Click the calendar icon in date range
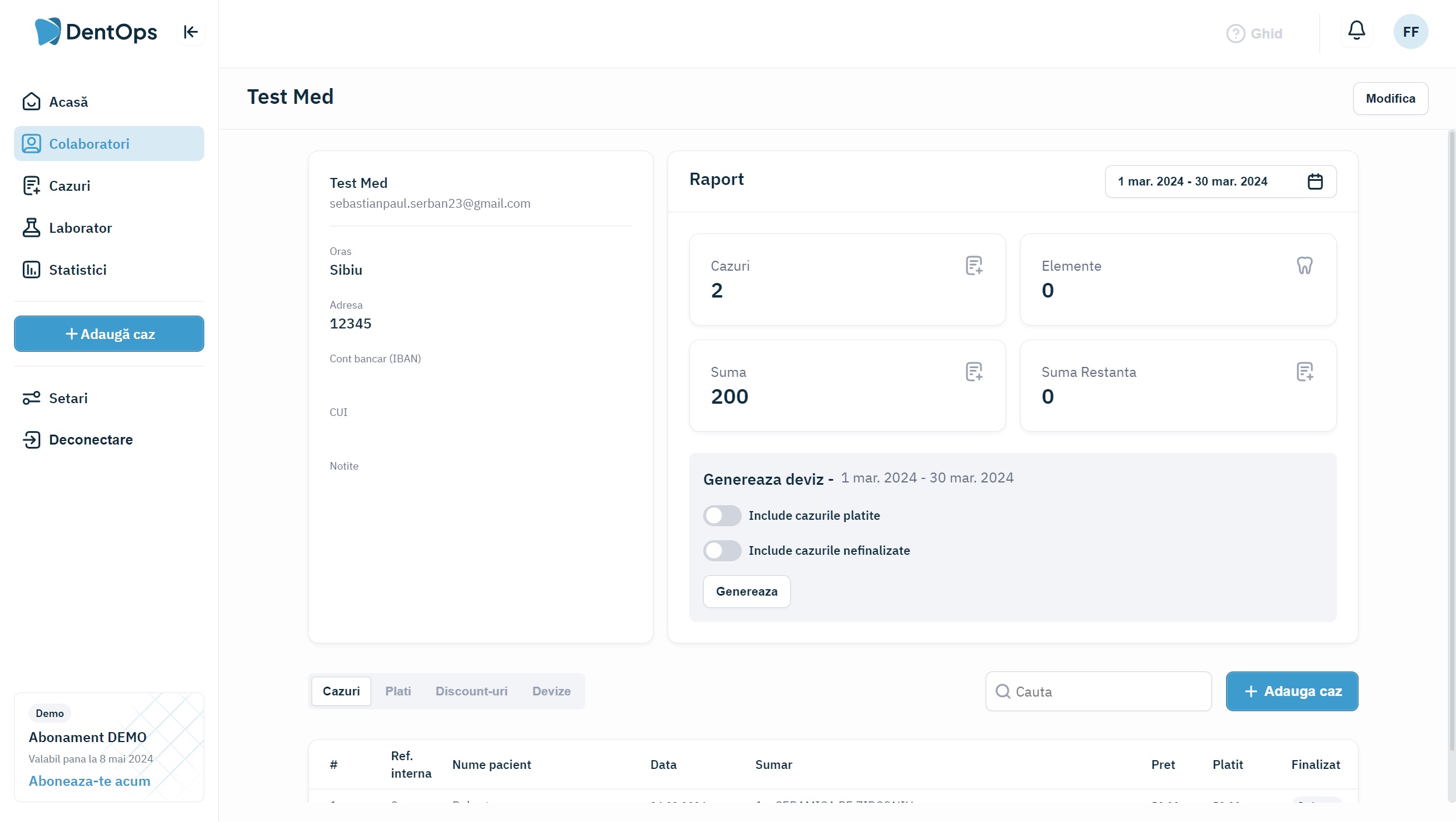 [x=1315, y=181]
